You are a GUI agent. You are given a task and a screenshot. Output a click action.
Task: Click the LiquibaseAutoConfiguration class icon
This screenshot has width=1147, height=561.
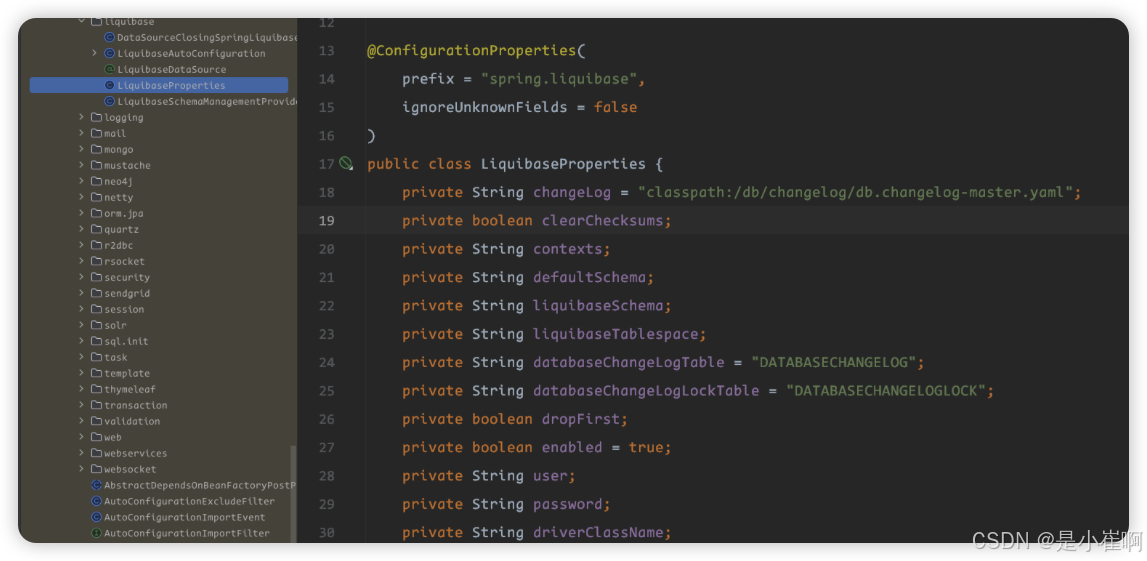click(110, 53)
